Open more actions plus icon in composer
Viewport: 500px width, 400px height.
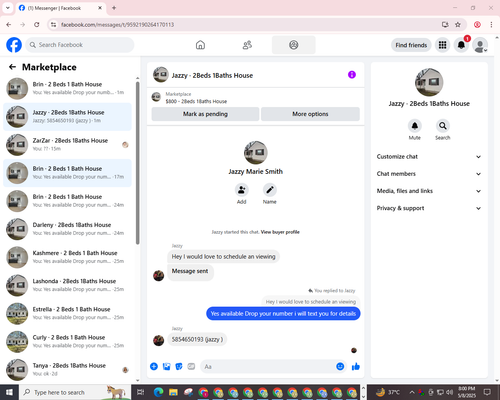(154, 367)
